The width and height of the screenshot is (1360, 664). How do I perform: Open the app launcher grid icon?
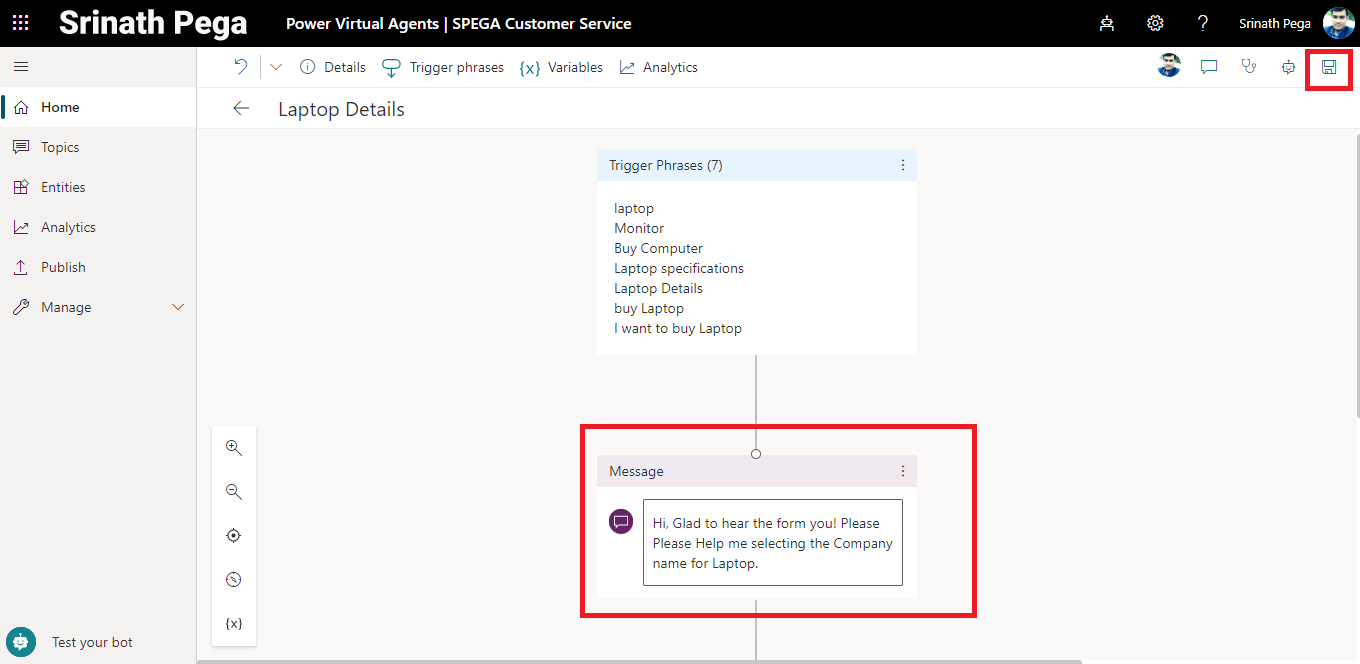coord(21,23)
